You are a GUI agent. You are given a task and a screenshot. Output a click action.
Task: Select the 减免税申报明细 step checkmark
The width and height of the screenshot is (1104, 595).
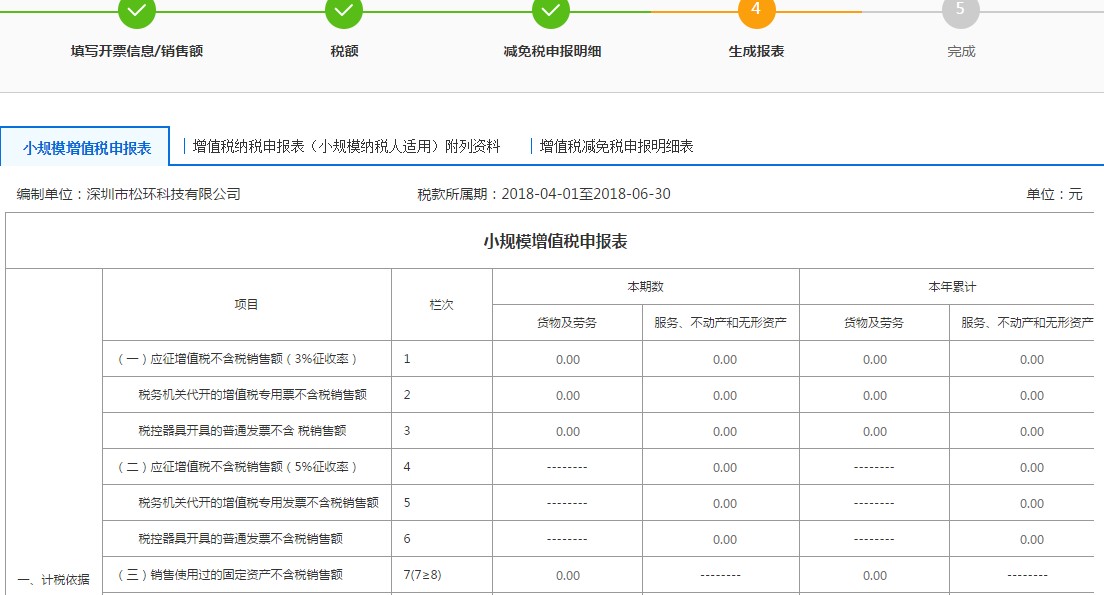[550, 14]
